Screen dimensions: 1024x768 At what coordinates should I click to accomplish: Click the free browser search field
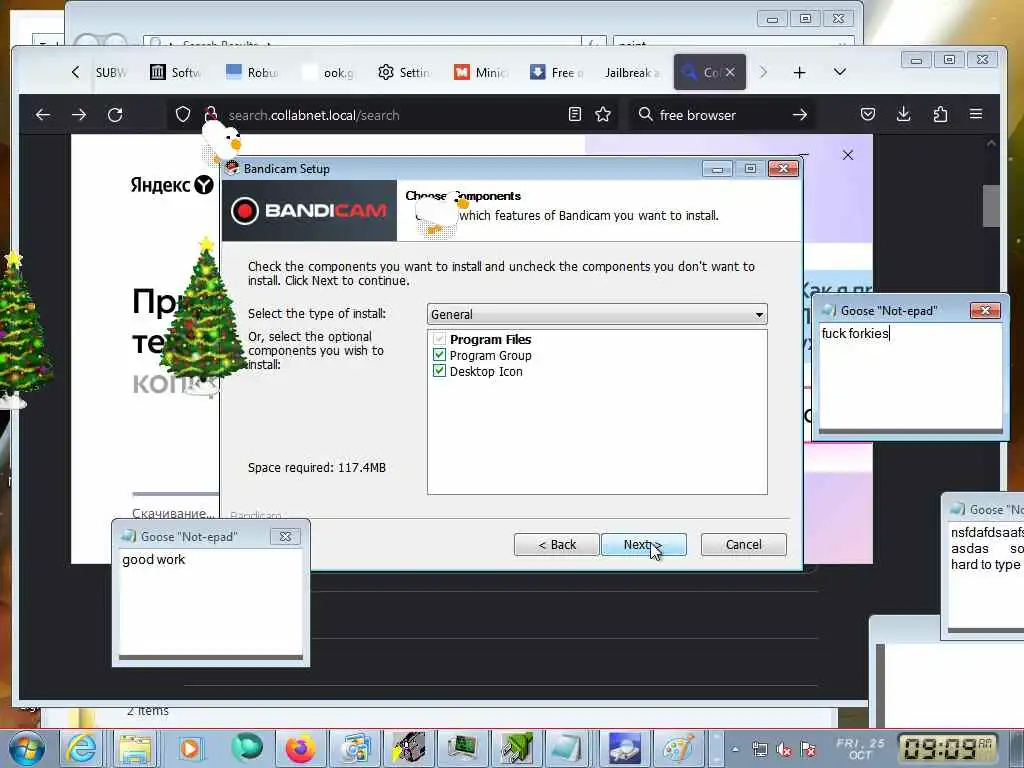(722, 115)
